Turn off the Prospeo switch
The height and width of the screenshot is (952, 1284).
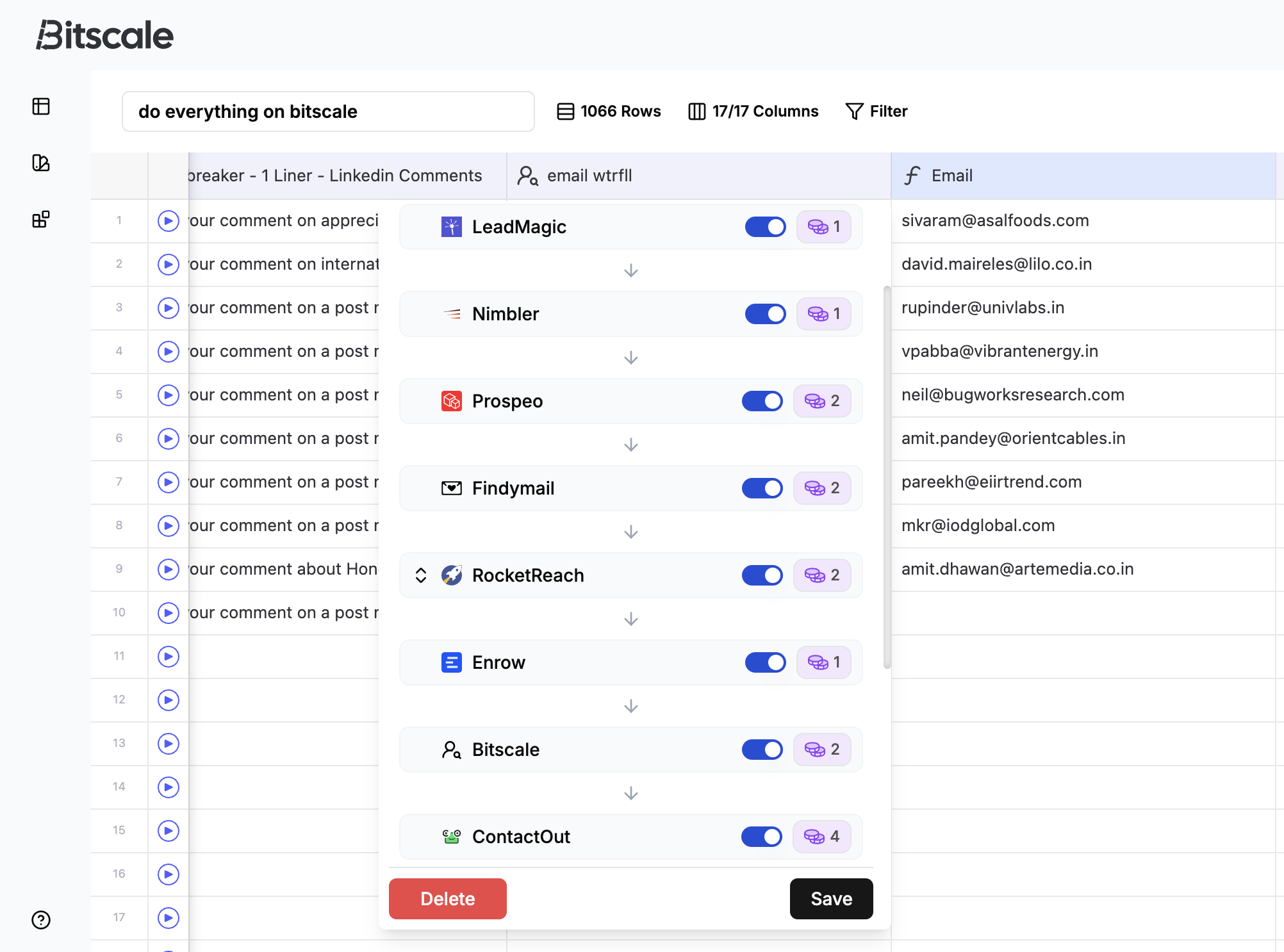tap(762, 401)
